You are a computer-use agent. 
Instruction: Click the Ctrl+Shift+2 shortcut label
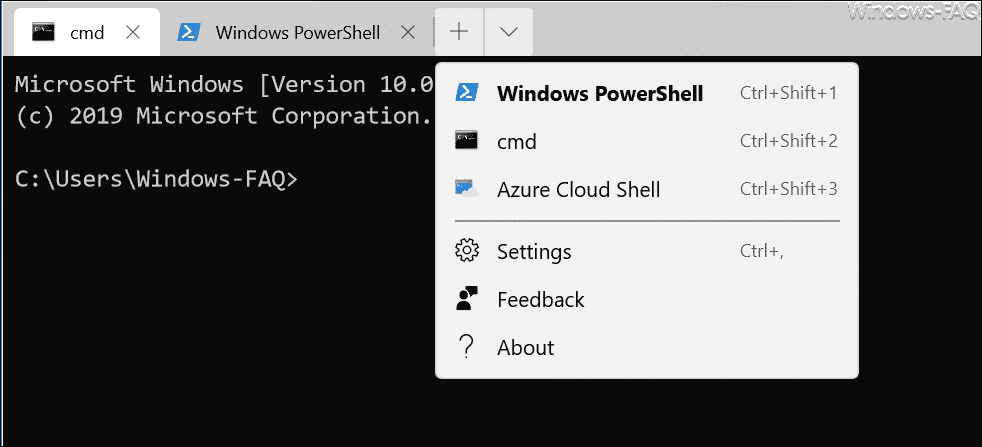click(788, 141)
